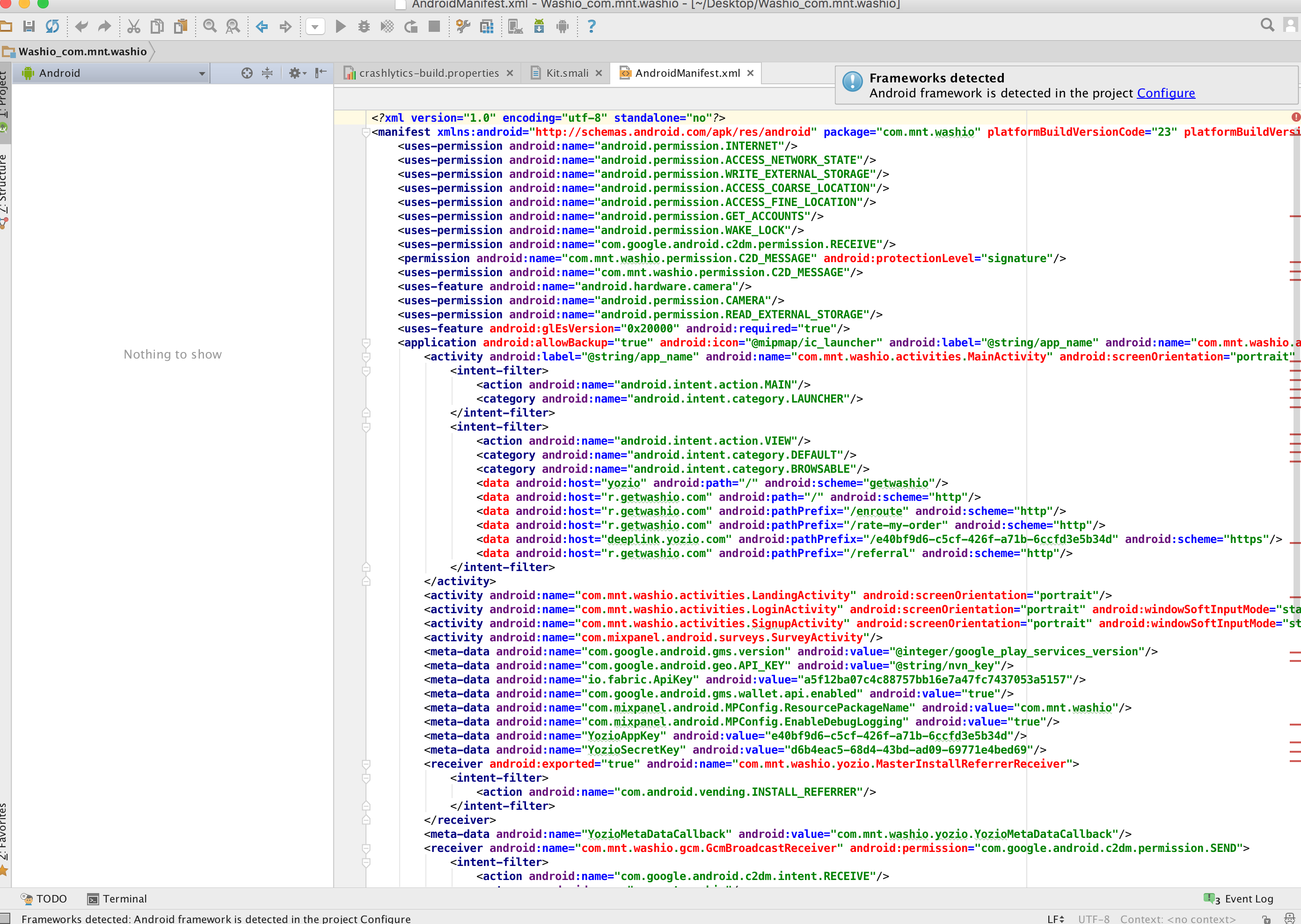This screenshot has width=1301, height=924.
Task: Open Android Device Monitor icon
Action: (x=562, y=26)
